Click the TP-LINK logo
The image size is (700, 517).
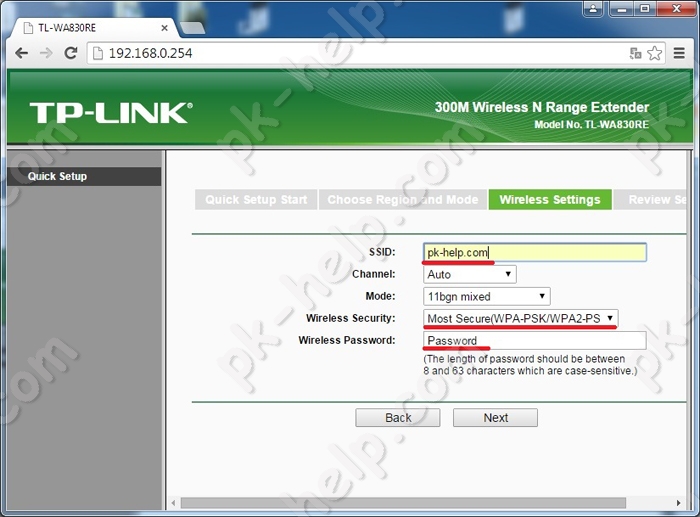point(111,113)
